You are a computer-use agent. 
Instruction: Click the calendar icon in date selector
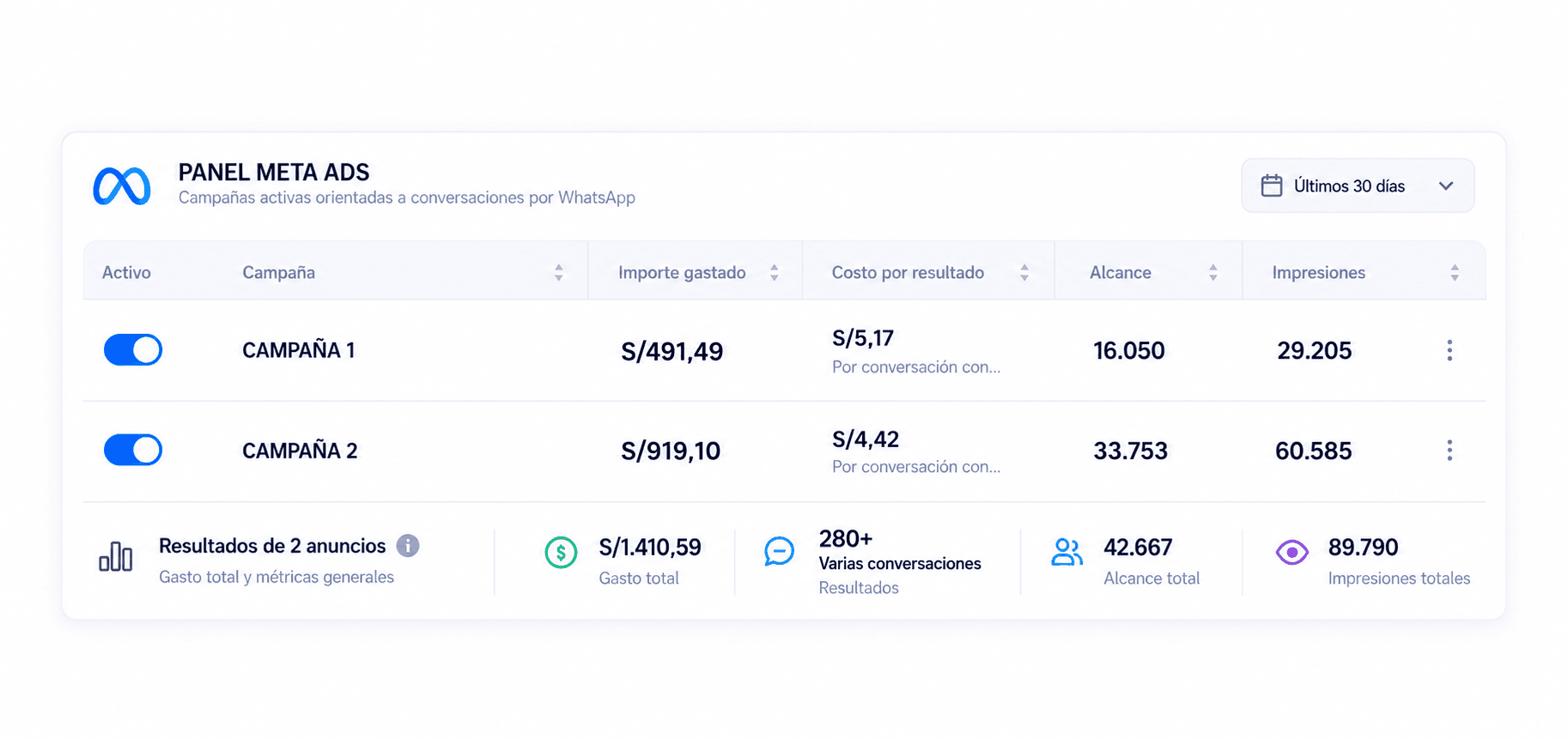[x=1272, y=185]
